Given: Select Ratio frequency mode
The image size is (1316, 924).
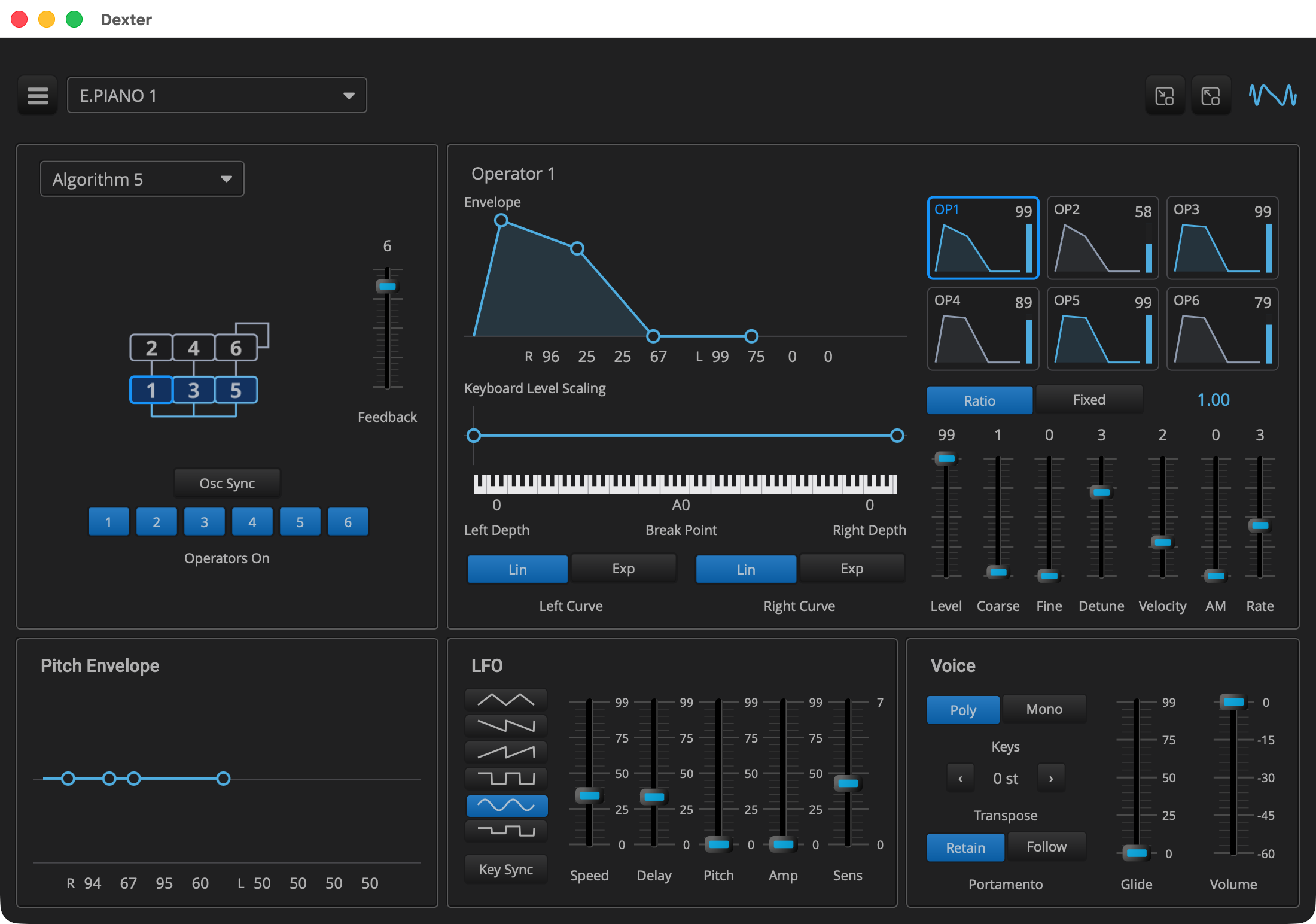Looking at the screenshot, I should 979,400.
